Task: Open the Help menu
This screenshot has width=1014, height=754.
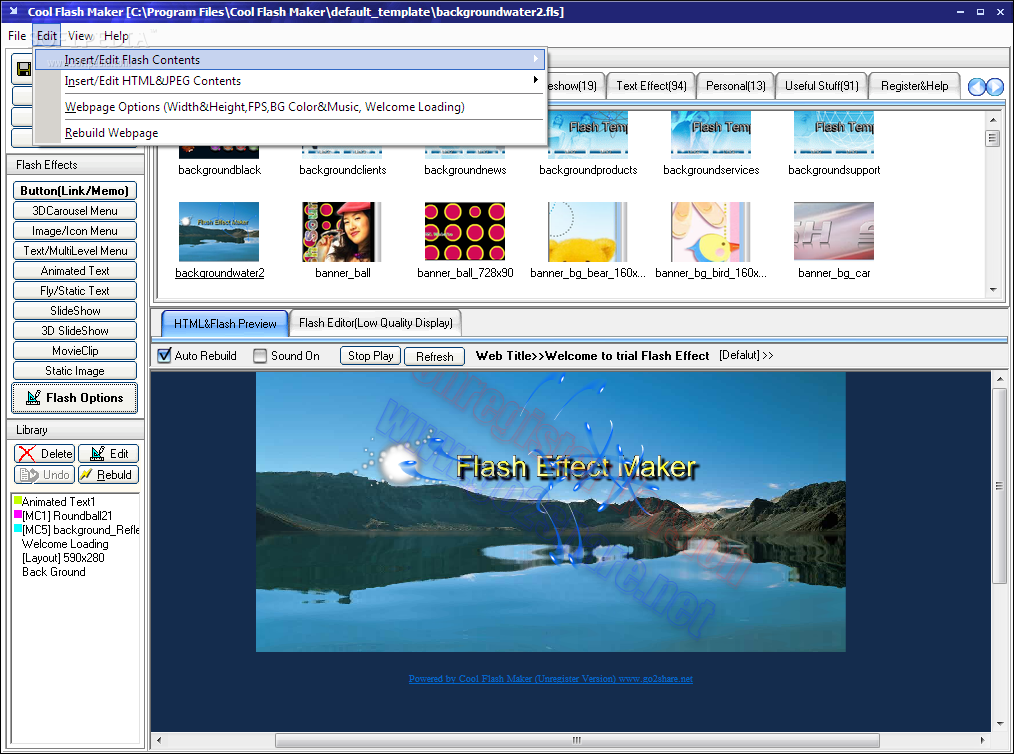Action: click(116, 36)
